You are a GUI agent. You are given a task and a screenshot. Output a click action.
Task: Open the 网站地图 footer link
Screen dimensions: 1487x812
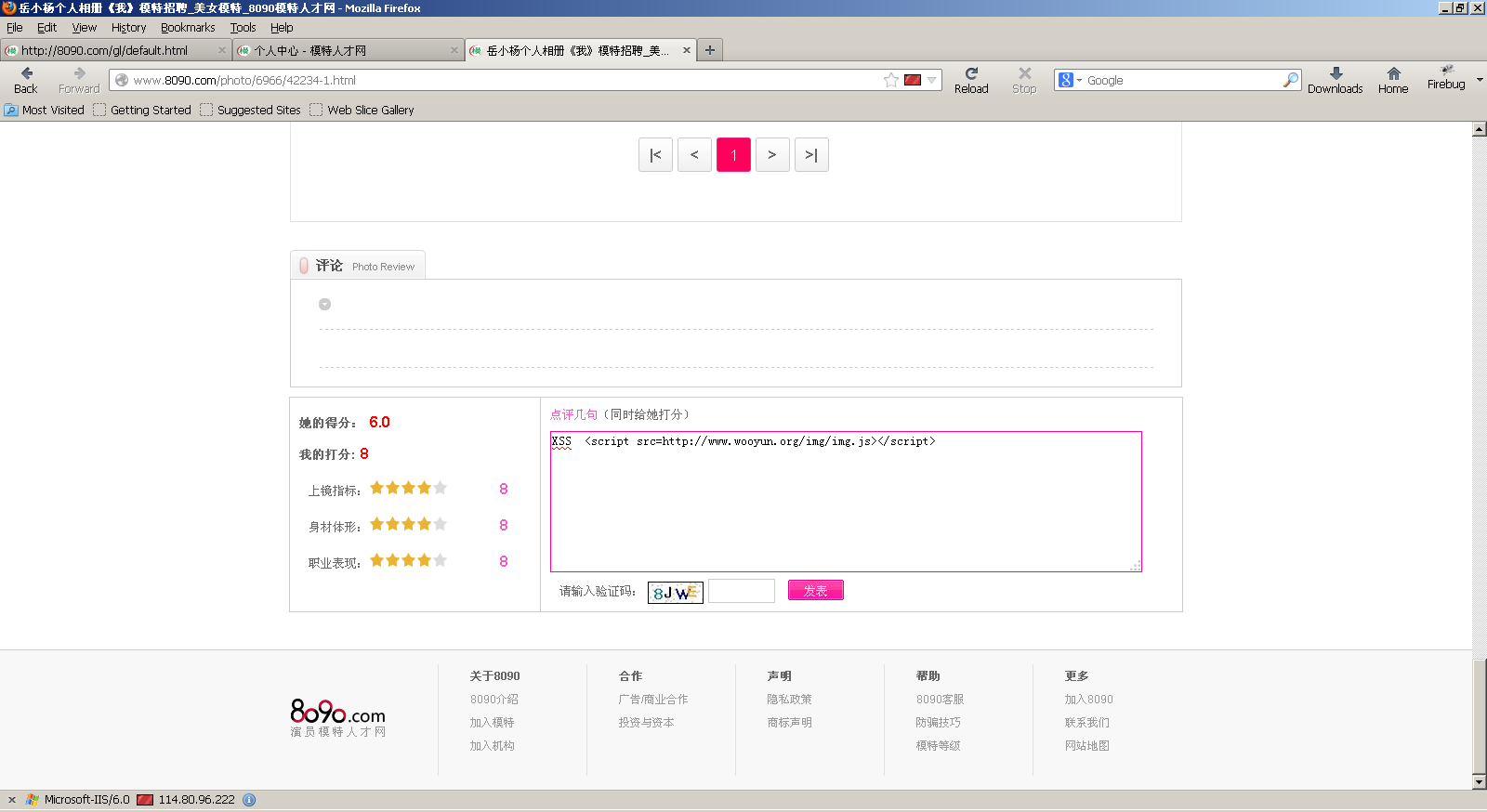point(1087,746)
